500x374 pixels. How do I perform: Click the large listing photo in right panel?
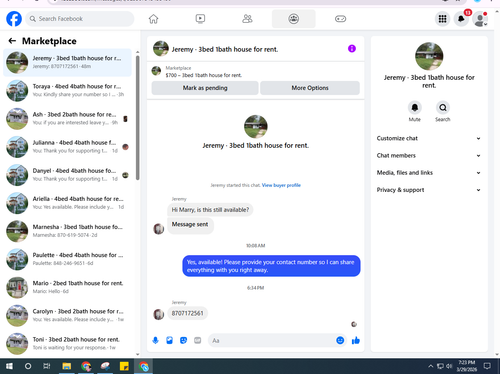[x=429, y=56]
